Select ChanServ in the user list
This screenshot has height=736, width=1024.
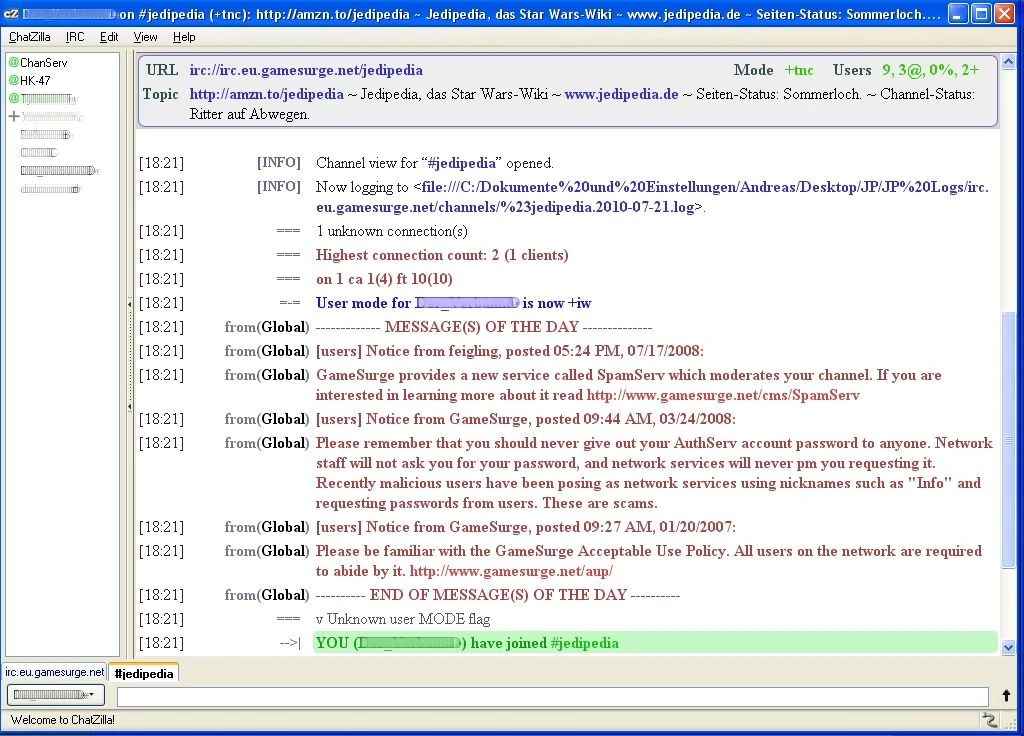click(x=45, y=62)
